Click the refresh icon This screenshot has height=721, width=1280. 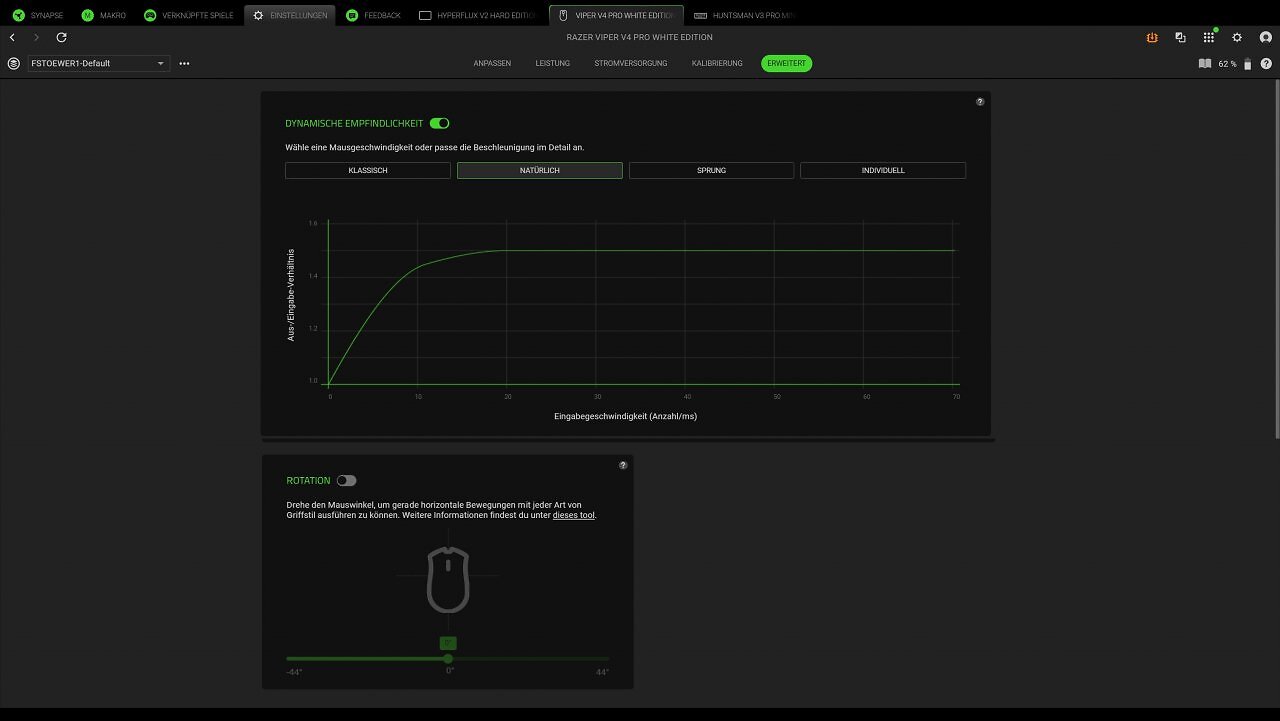tap(61, 37)
